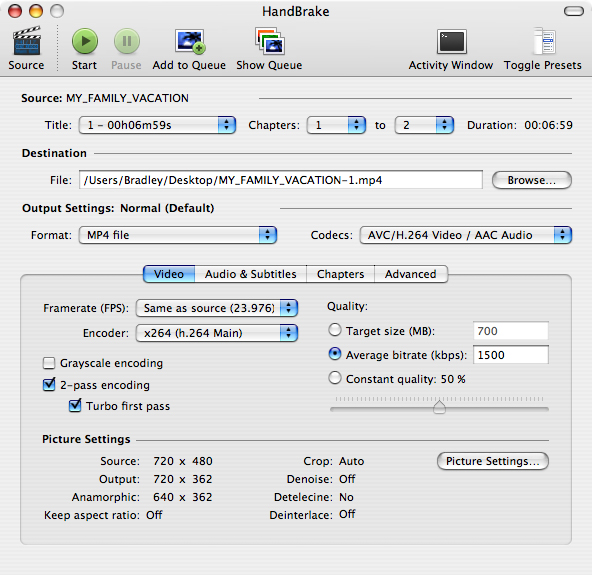The width and height of the screenshot is (592, 575).
Task: Click the constant quality slider handle
Action: [x=439, y=407]
